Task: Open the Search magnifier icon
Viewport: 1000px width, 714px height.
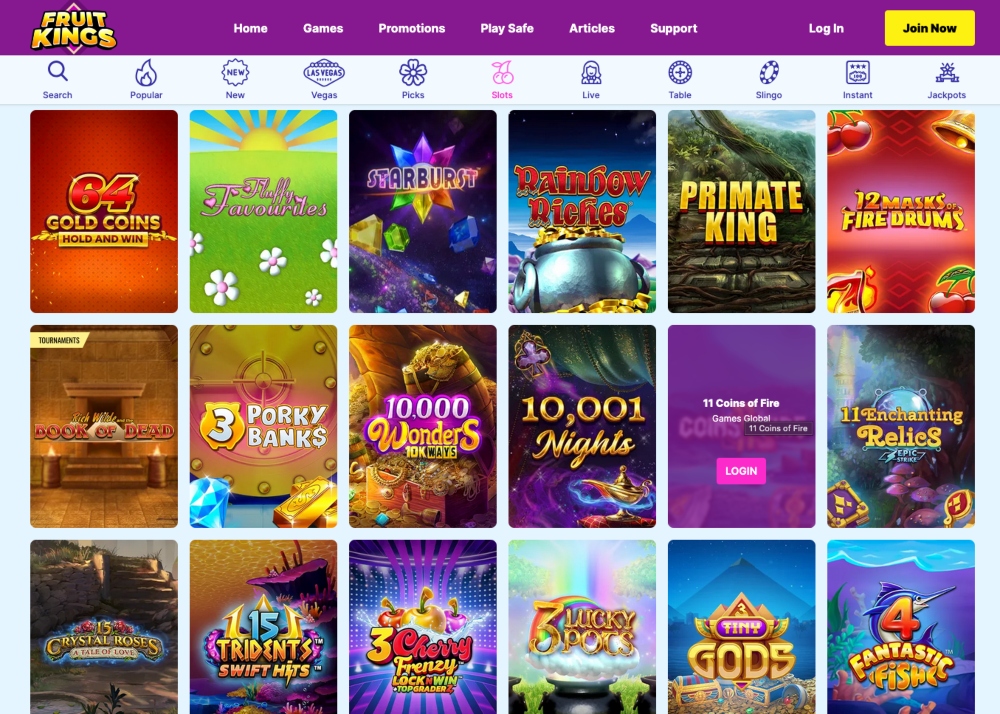Action: pos(57,71)
